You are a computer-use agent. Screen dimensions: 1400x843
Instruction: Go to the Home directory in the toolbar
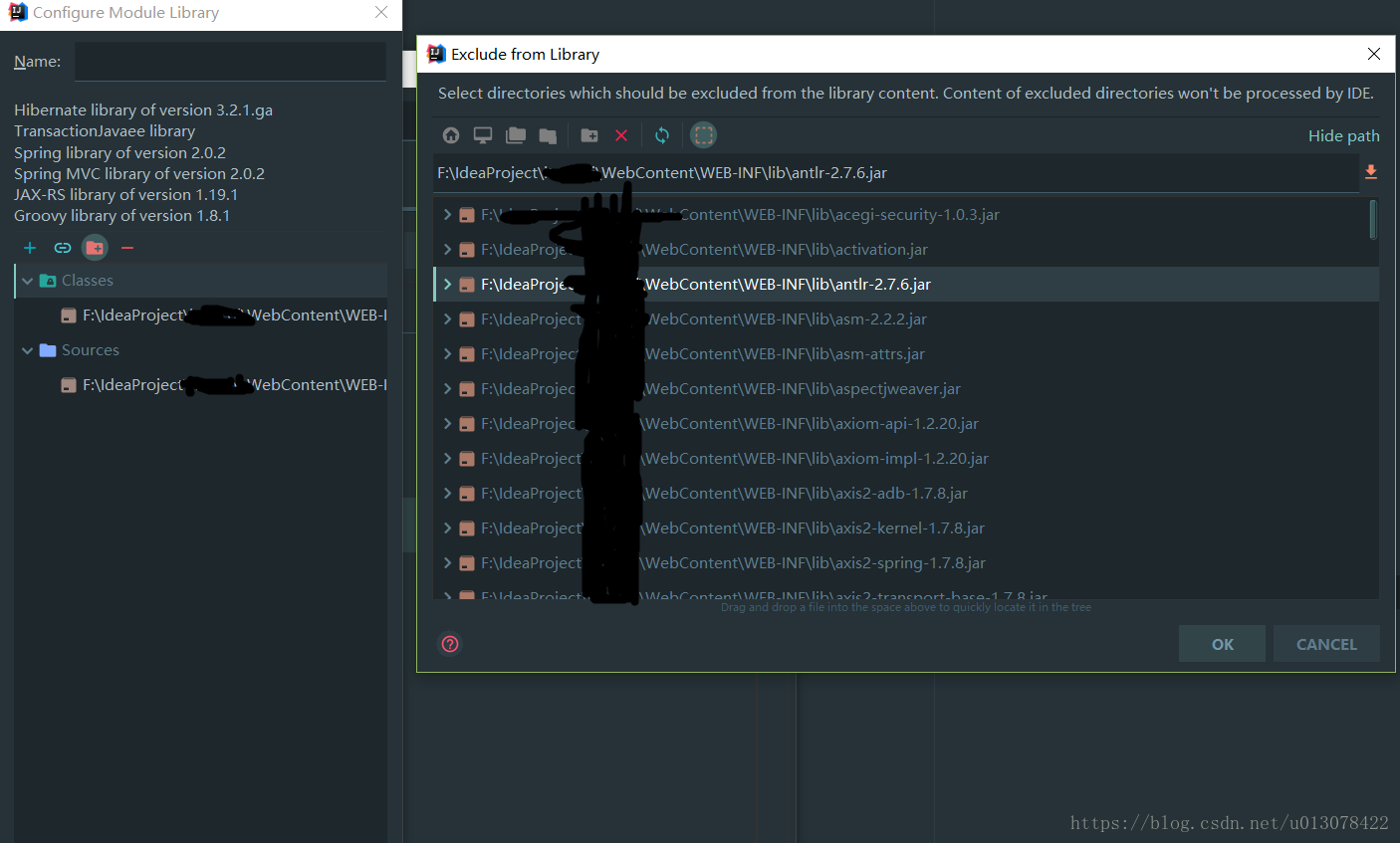coord(451,135)
